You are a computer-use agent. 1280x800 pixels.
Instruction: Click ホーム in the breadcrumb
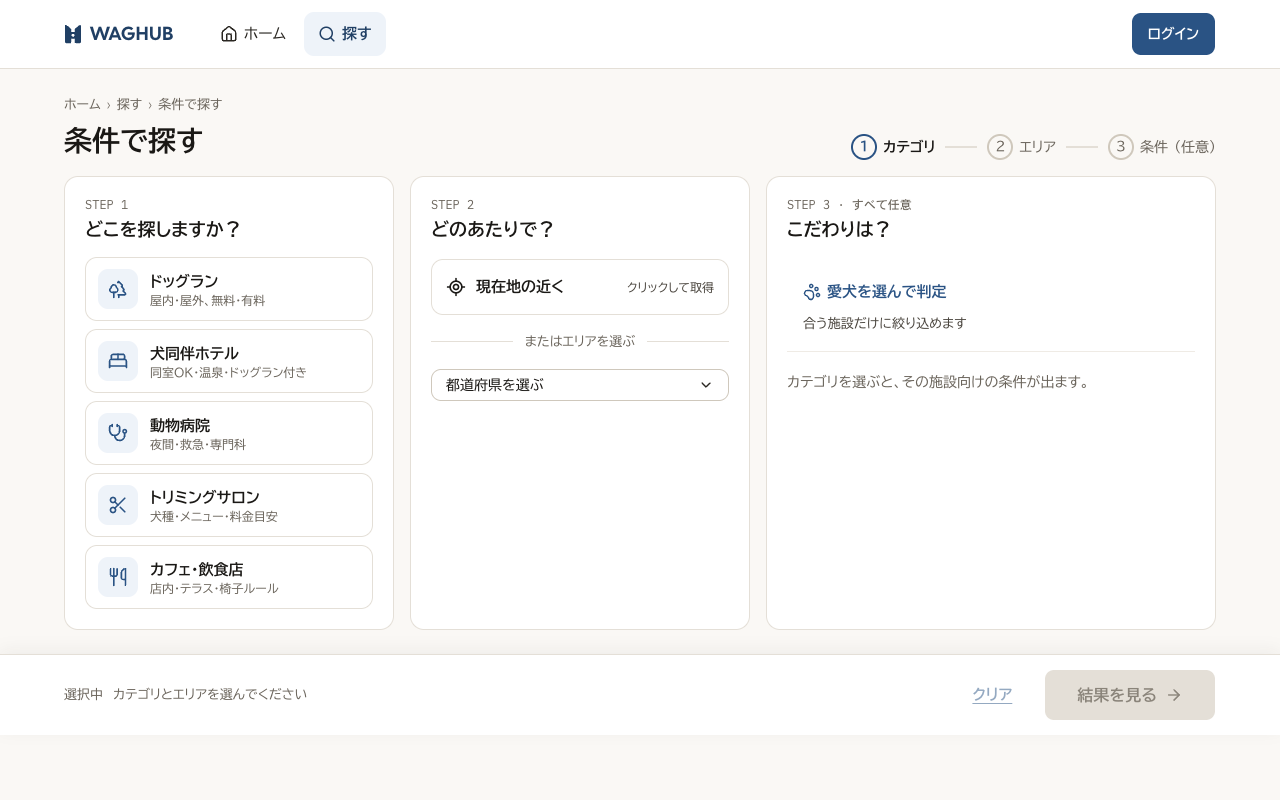point(82,104)
